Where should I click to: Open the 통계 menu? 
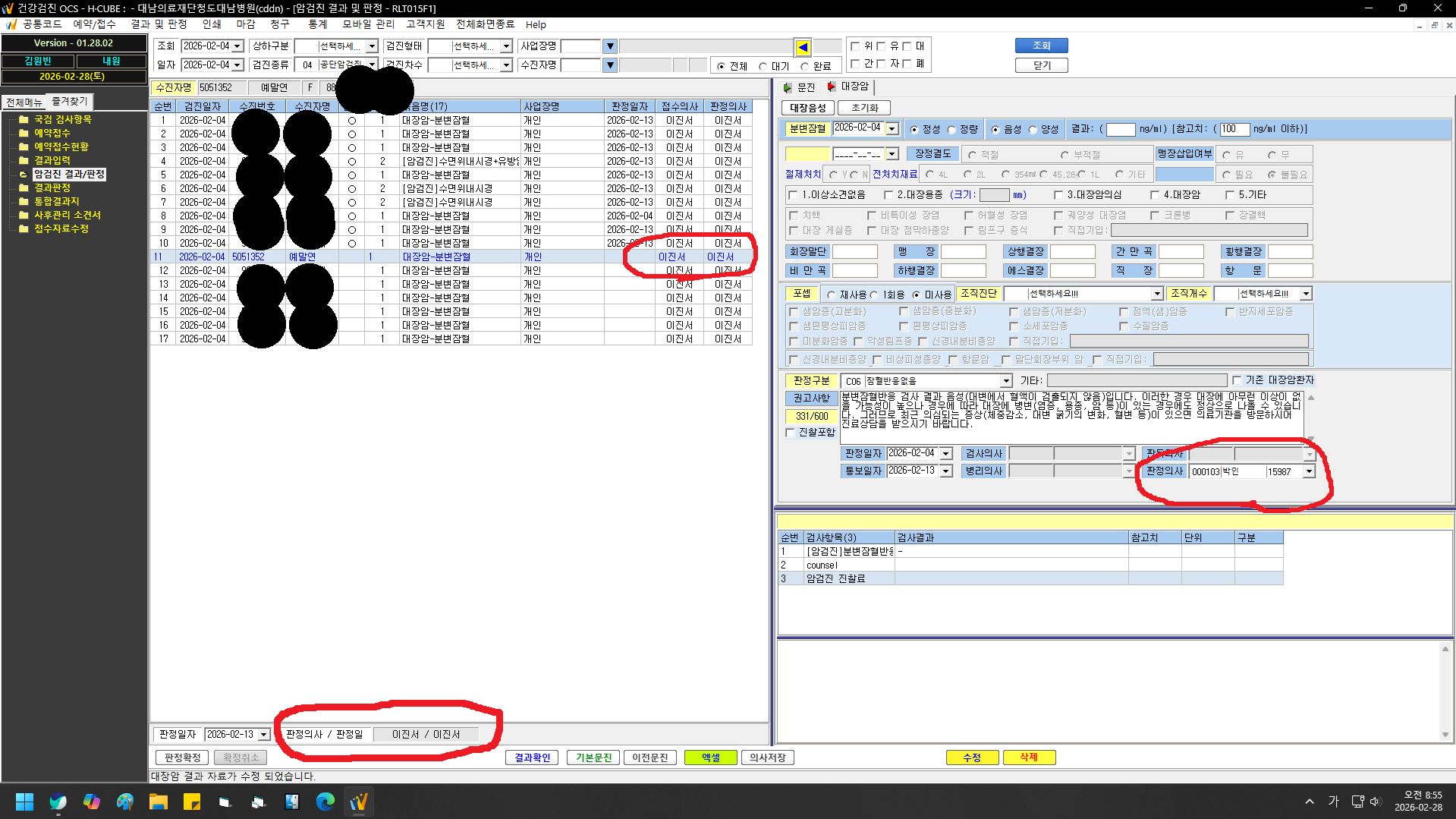tap(317, 24)
